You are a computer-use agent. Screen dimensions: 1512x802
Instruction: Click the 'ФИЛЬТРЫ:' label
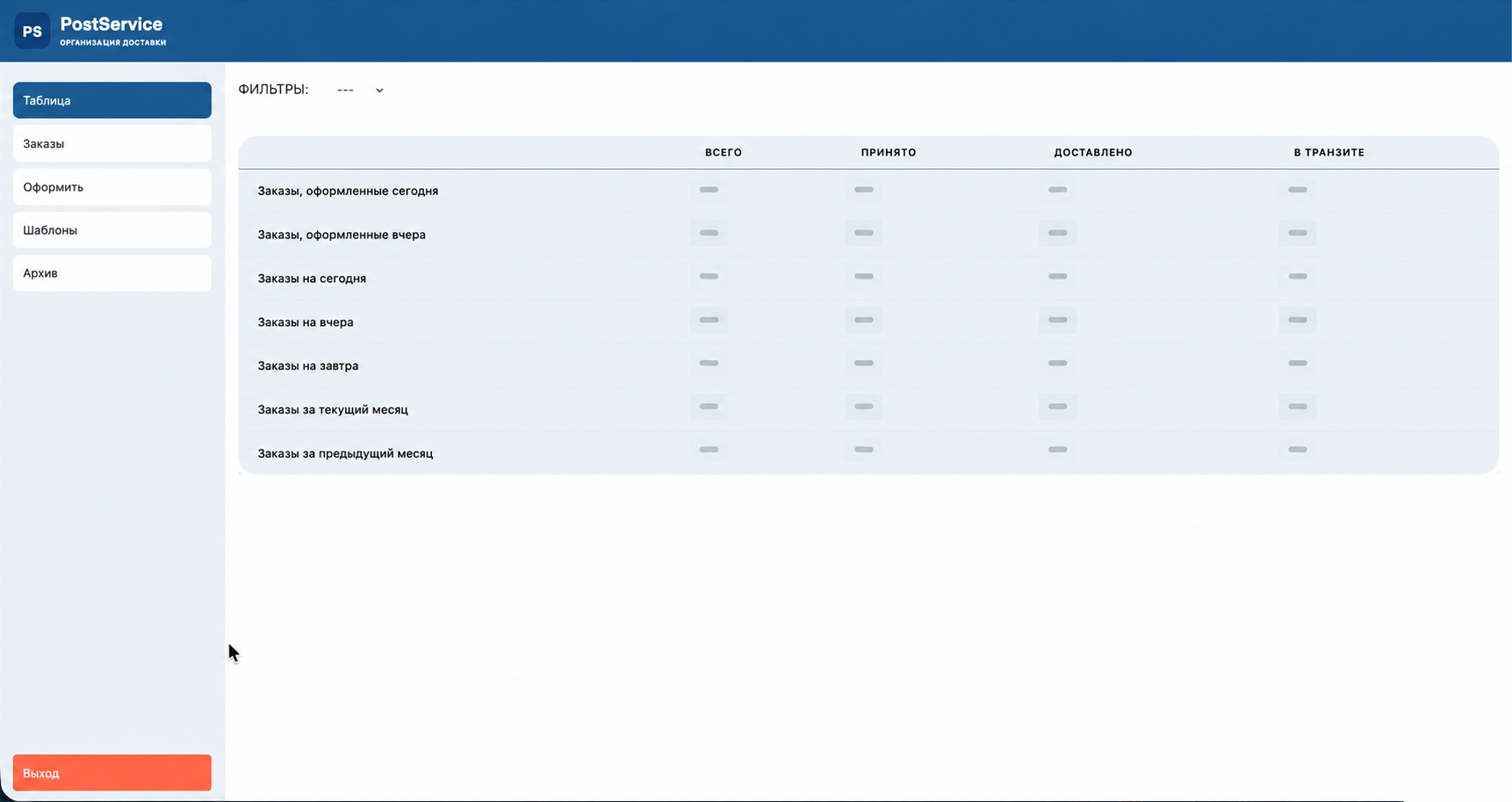(273, 90)
